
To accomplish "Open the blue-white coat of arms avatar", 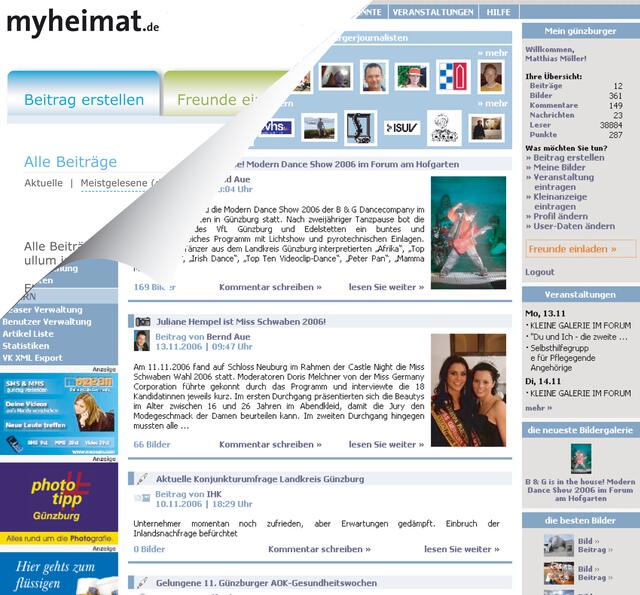I will click(453, 77).
